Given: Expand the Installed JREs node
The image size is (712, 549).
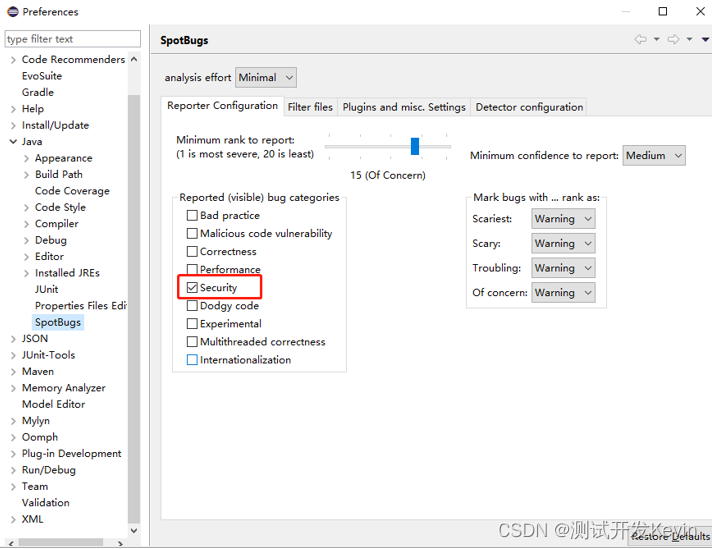Looking at the screenshot, I should 26,273.
